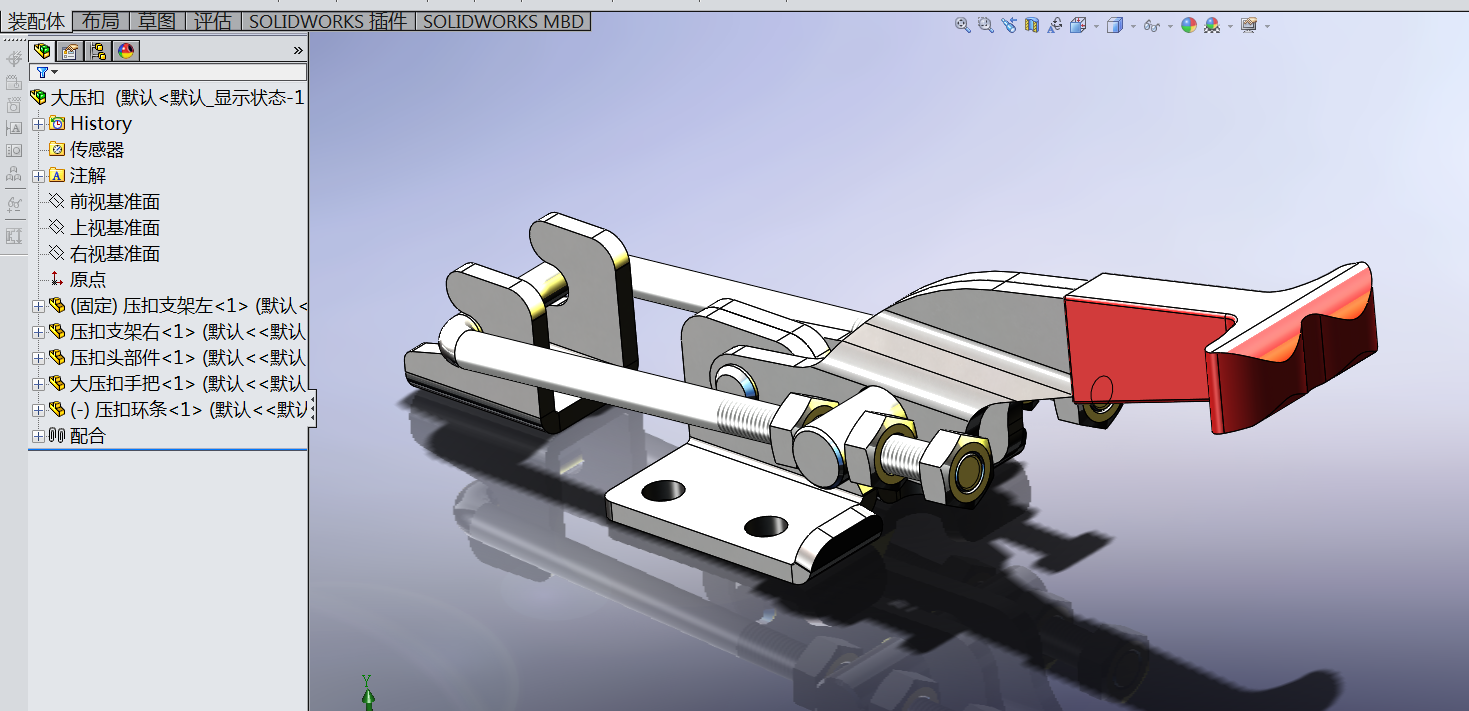Image resolution: width=1469 pixels, height=711 pixels.
Task: Select the 传感器 item
Action: pyautogui.click(x=97, y=150)
